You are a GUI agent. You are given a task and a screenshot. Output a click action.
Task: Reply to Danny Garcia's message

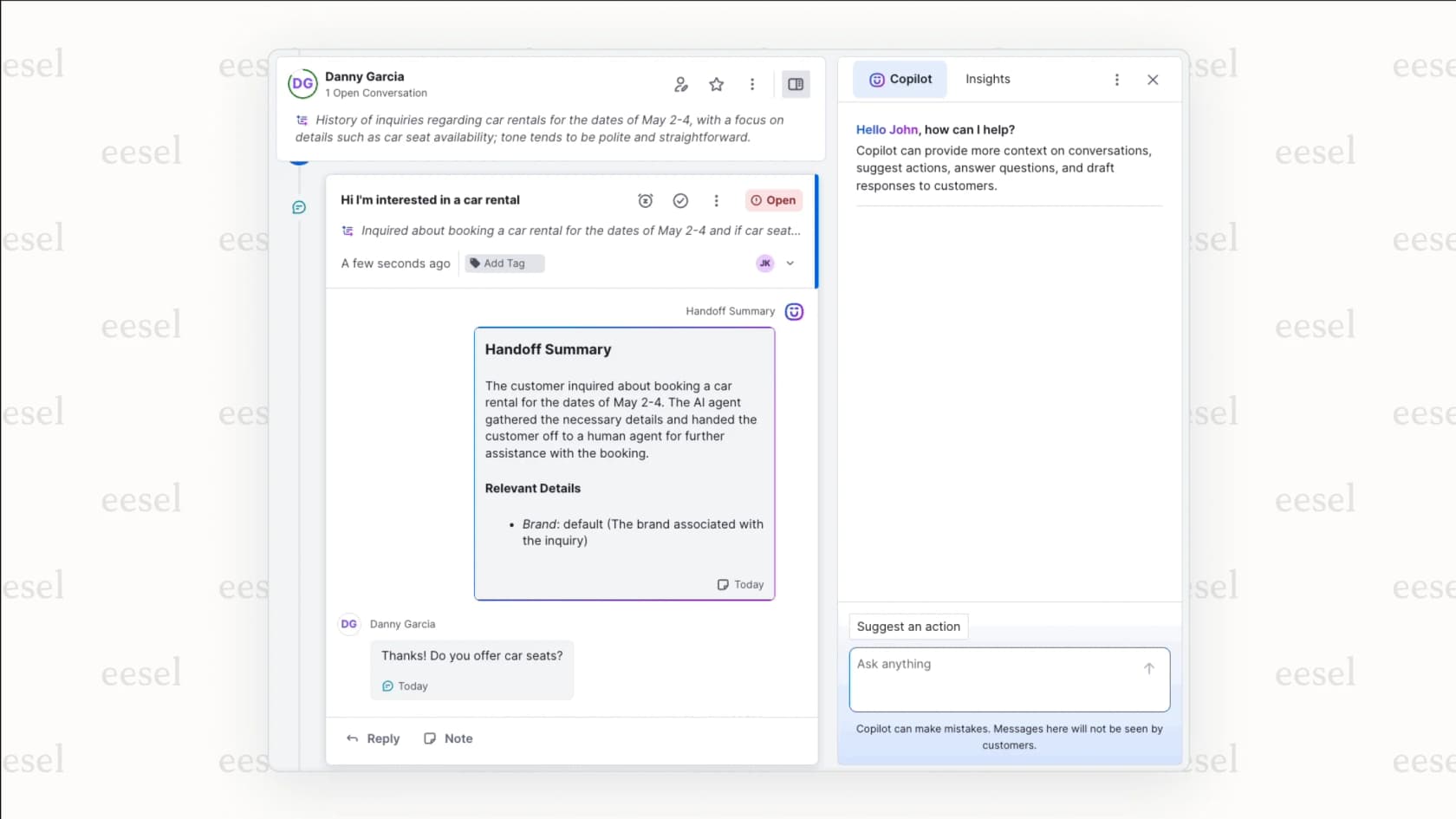373,738
